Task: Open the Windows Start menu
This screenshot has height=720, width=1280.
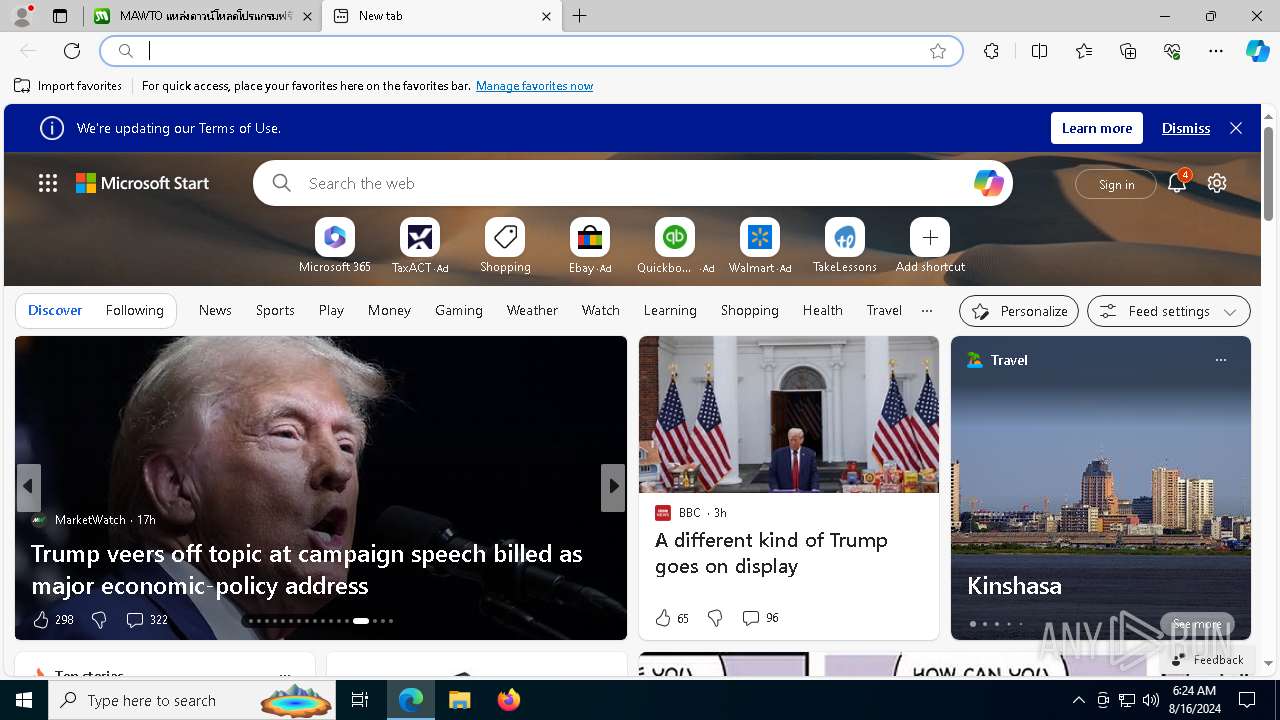Action: point(24,700)
